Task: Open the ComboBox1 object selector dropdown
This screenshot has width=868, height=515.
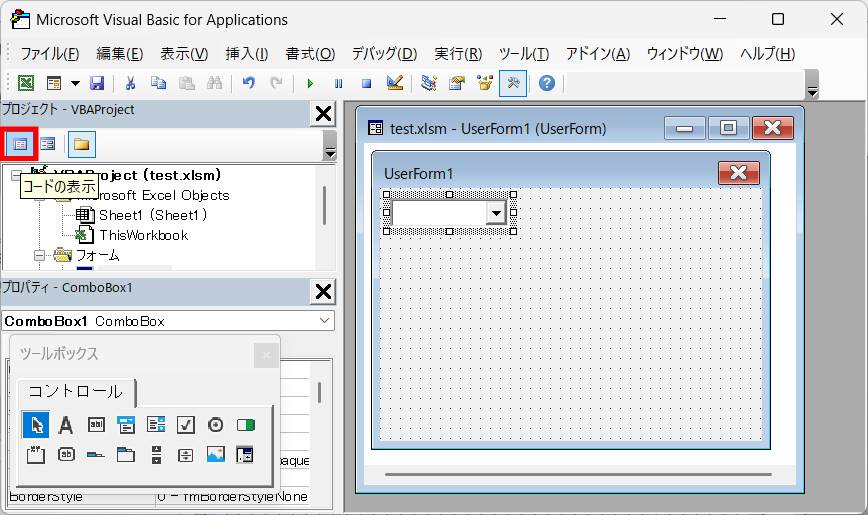Action: point(324,321)
